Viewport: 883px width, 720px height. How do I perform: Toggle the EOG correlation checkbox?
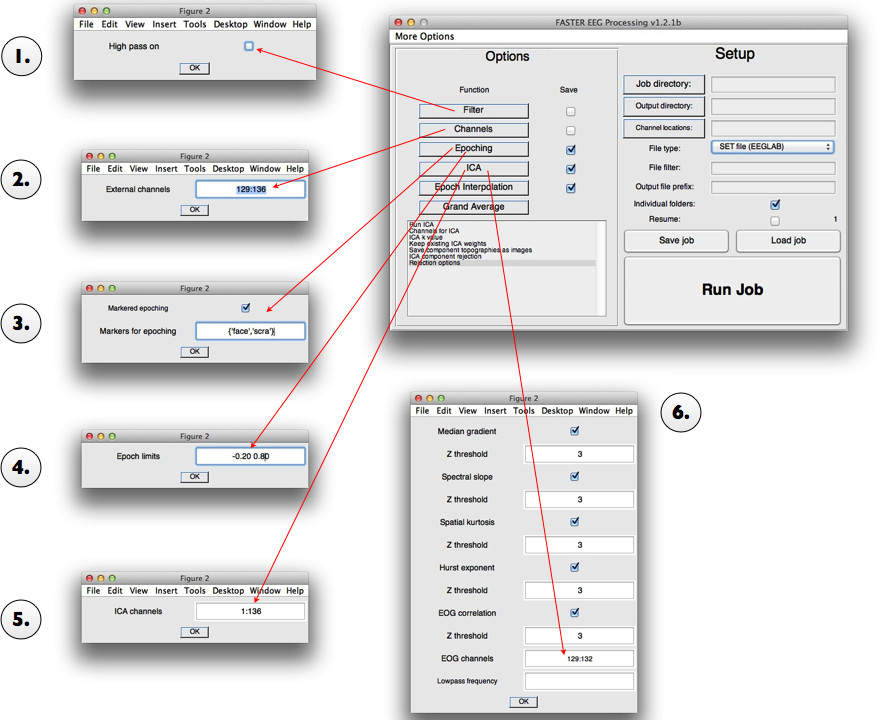[574, 612]
